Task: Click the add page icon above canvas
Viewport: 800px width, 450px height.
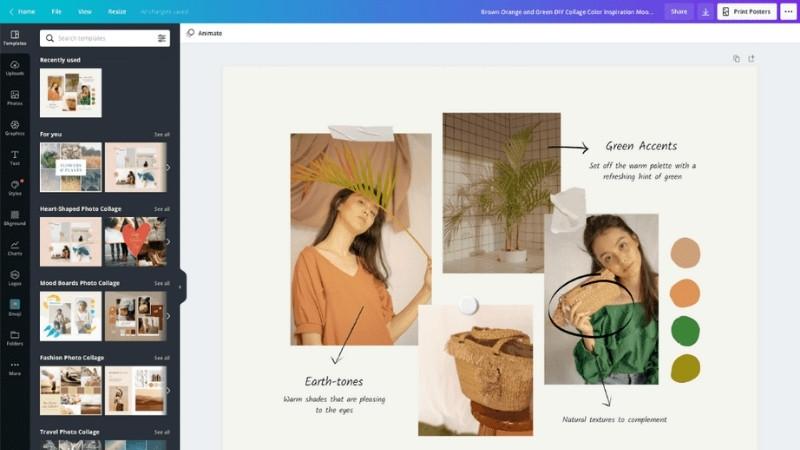Action: pyautogui.click(x=751, y=59)
